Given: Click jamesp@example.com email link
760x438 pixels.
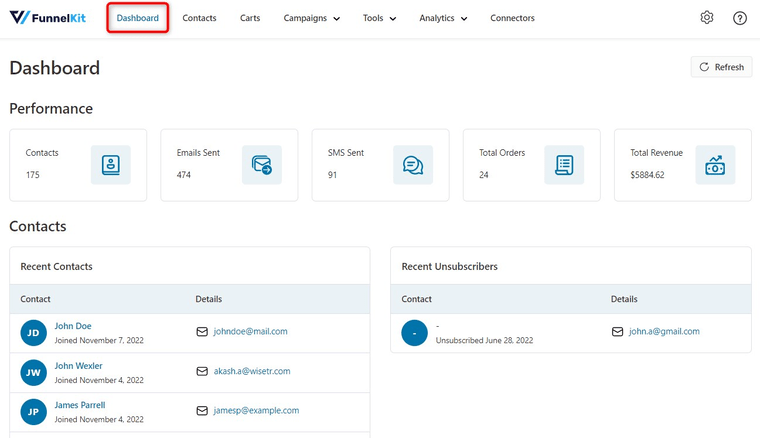Looking at the screenshot, I should [256, 410].
